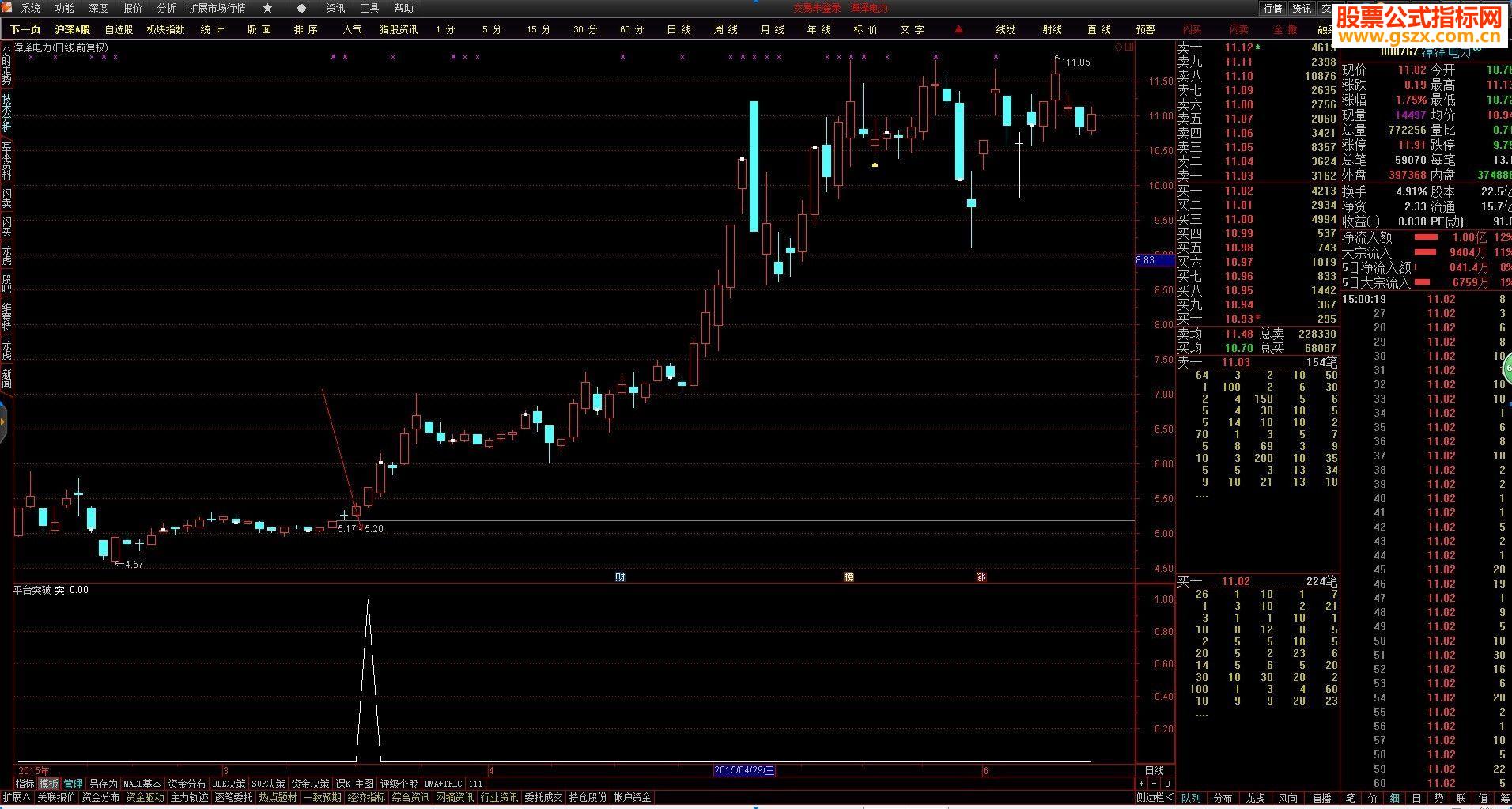Click the 0 reset button beside zoom controls
Viewport: 1512px width, 809px height.
[x=1167, y=784]
